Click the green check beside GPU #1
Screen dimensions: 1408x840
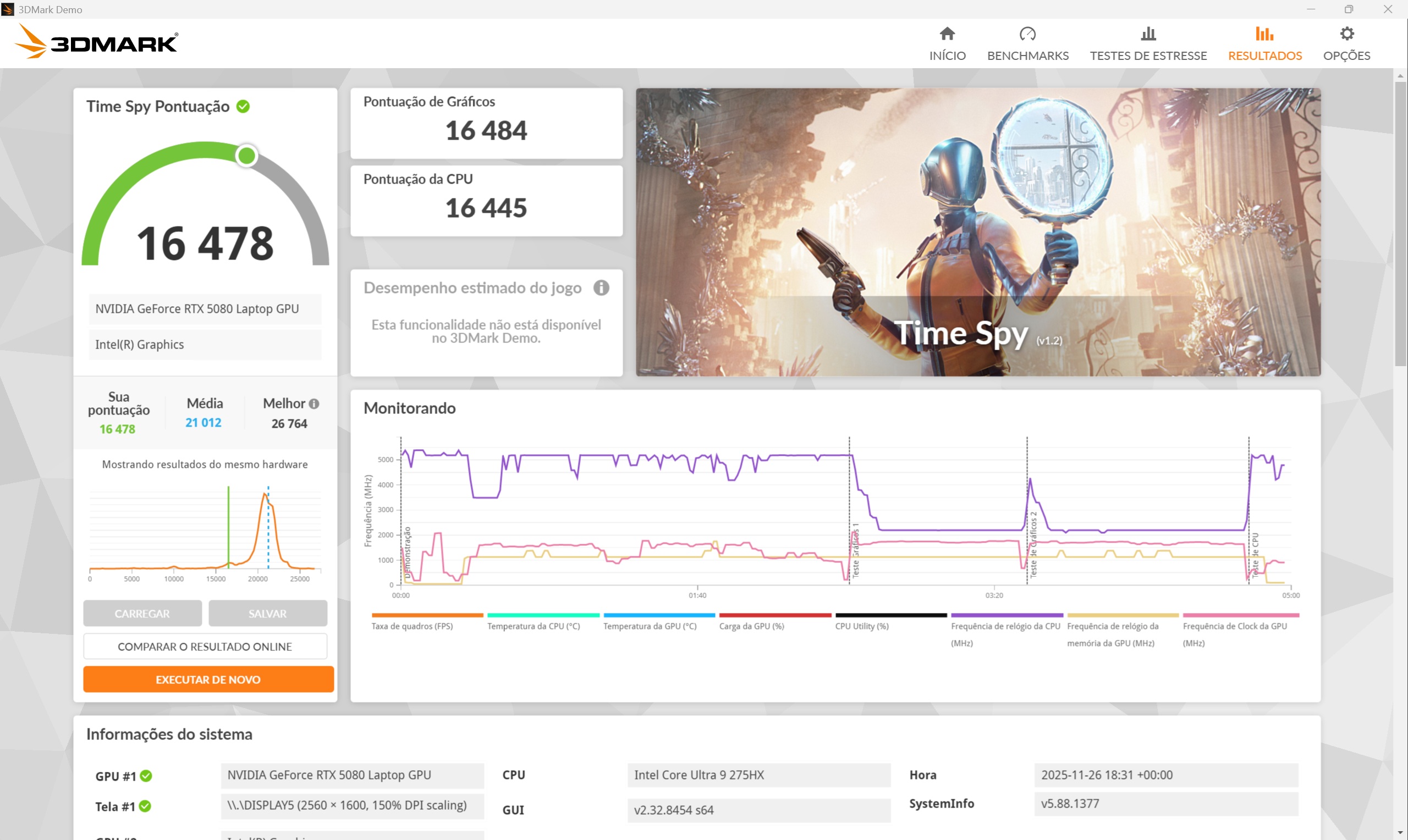point(146,776)
